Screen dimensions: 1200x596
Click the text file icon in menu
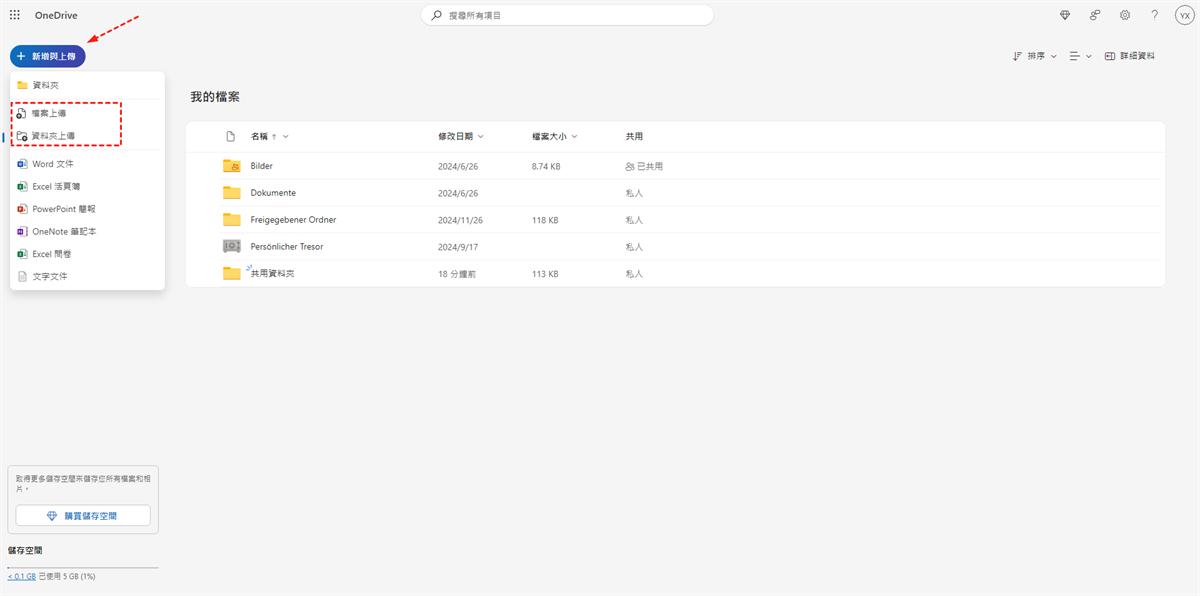(x=22, y=276)
